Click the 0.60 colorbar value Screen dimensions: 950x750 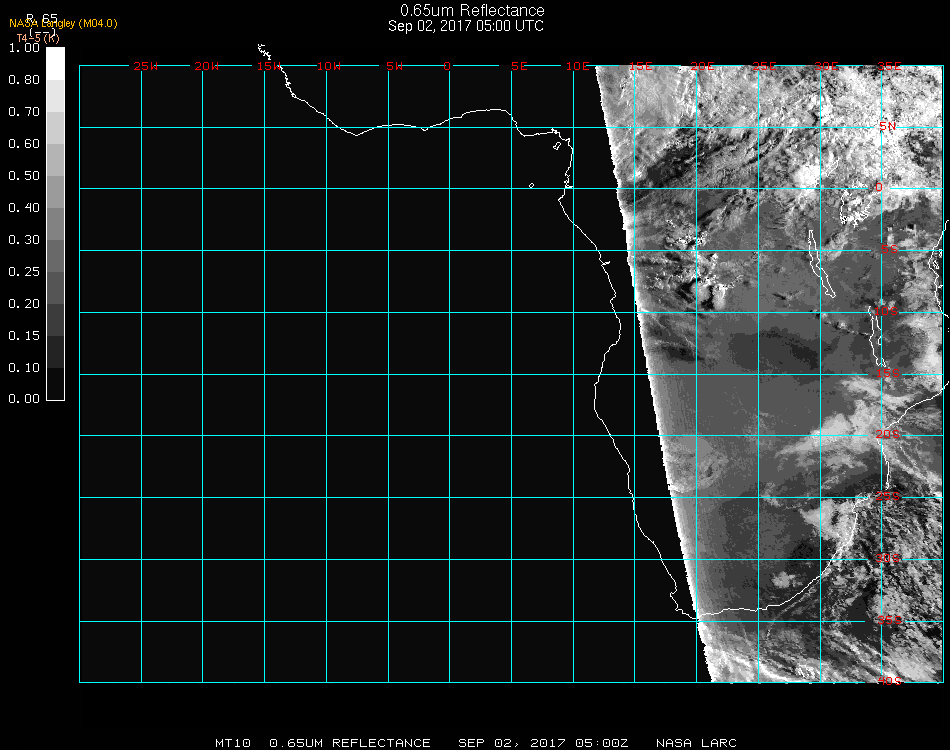click(x=24, y=144)
